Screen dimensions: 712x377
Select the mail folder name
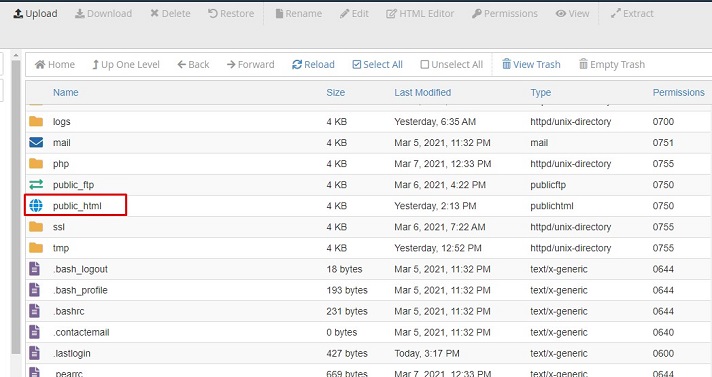pos(62,143)
